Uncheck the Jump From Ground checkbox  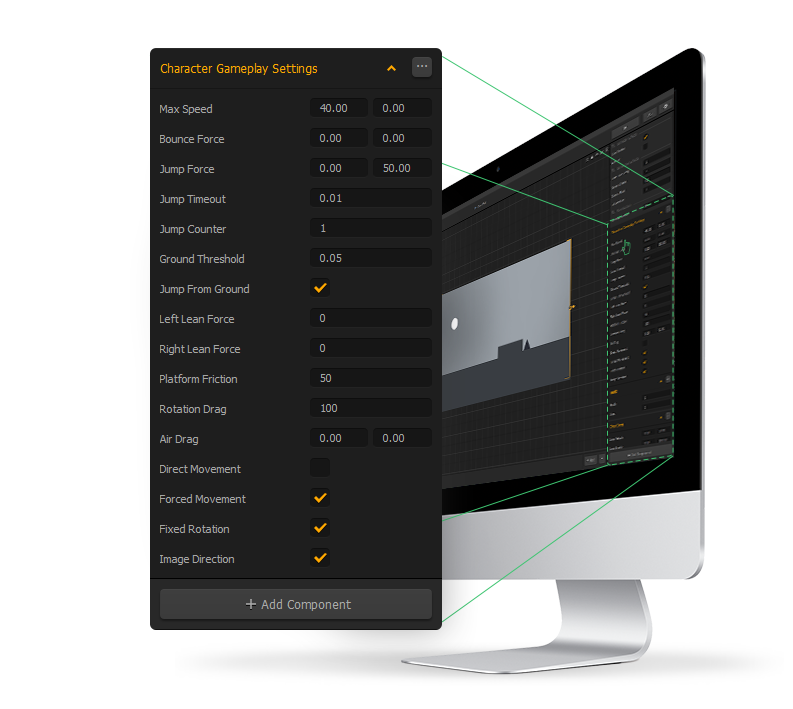tap(320, 288)
